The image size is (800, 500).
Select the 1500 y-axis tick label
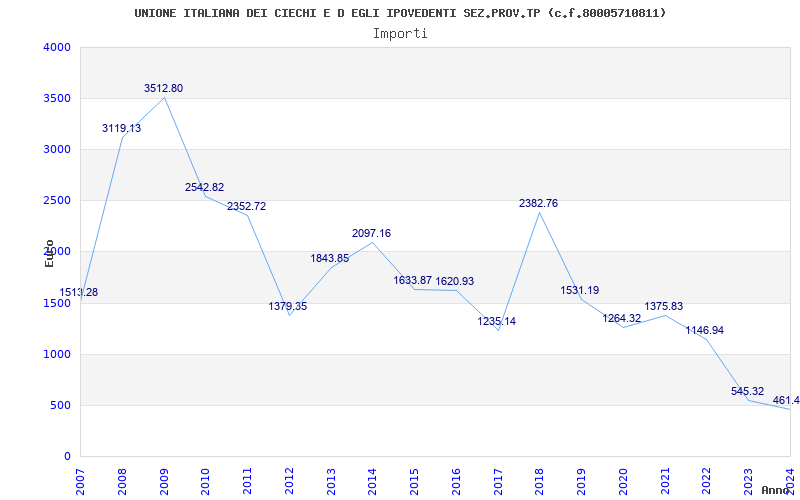click(x=57, y=304)
